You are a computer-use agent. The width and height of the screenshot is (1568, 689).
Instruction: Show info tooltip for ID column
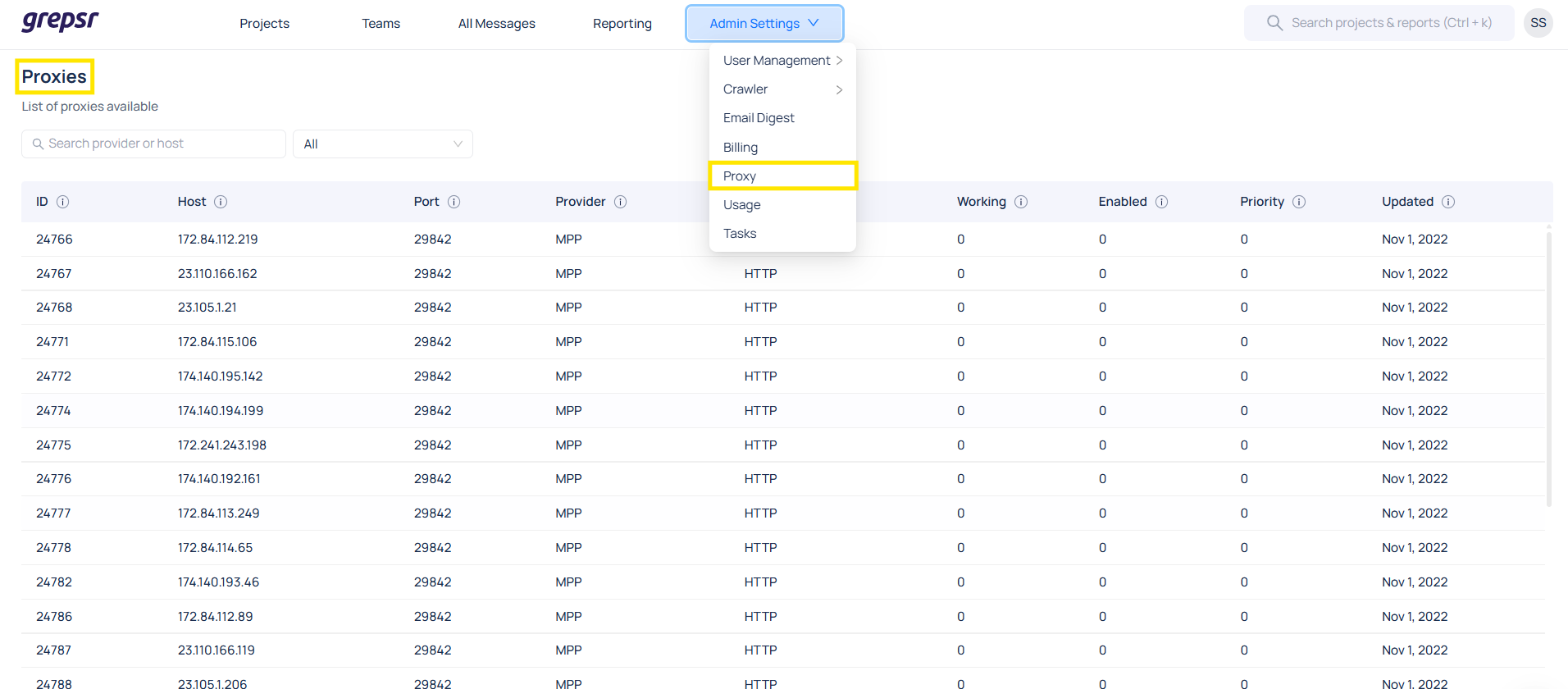(62, 202)
